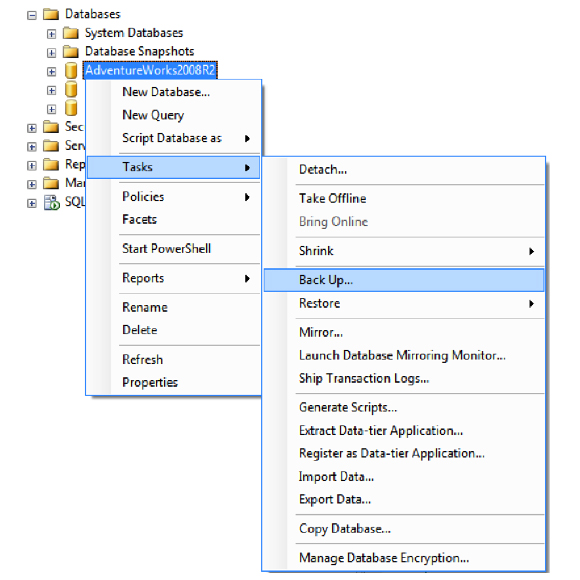
Task: Collapse the Databases tree node
Action: pos(32,15)
